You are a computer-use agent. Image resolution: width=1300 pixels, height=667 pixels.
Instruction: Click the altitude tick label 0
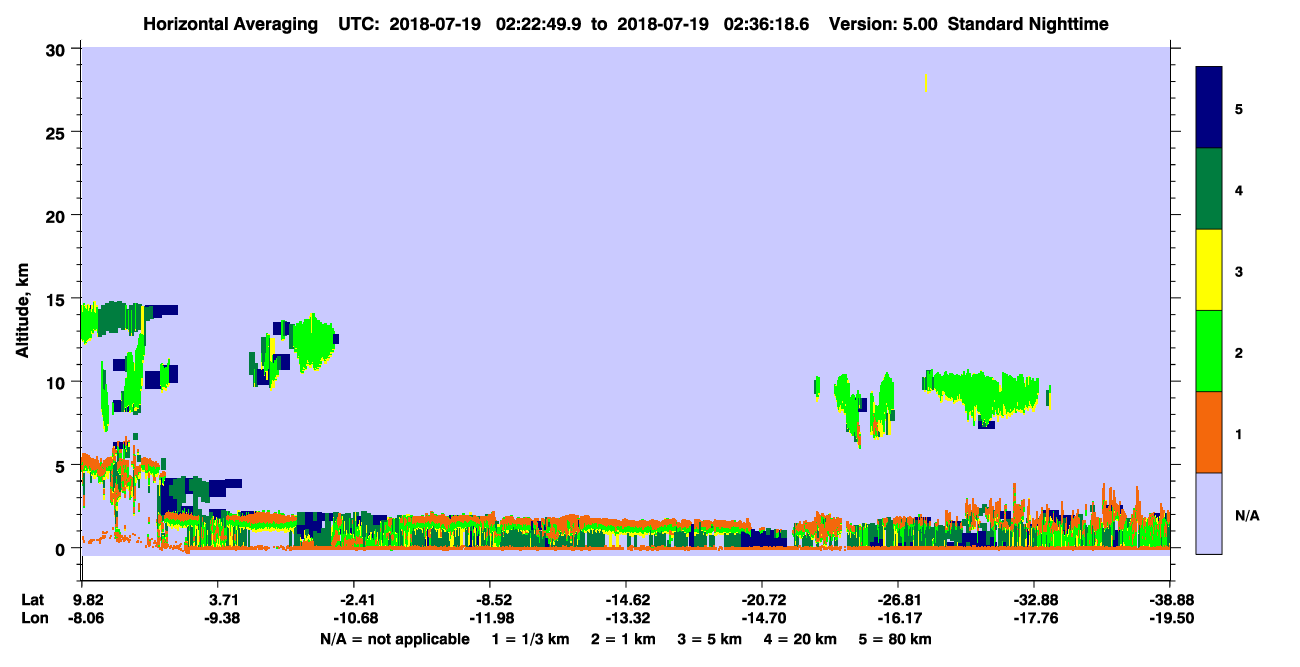62,548
